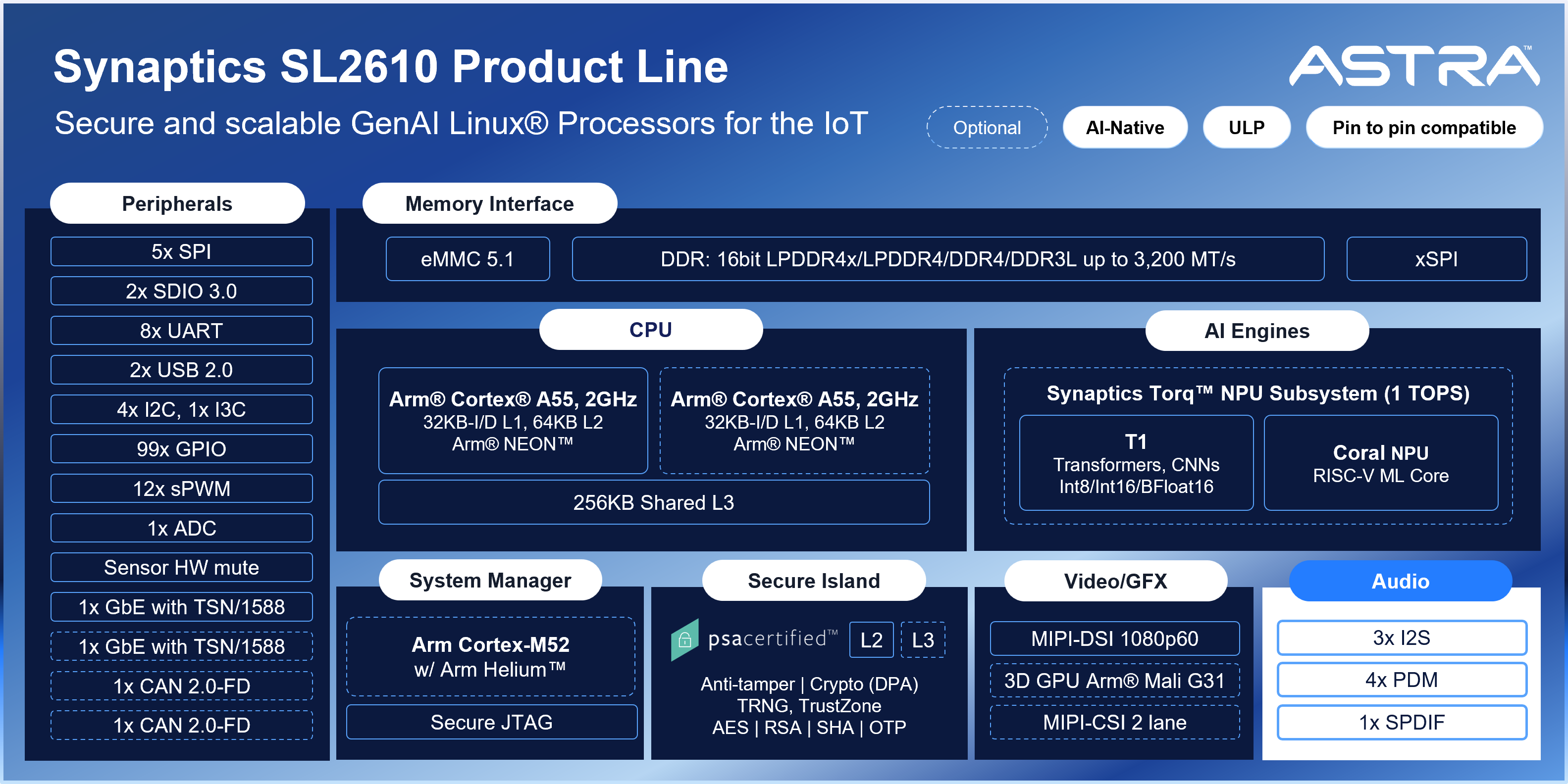Click the MIPI-DSI 1080p60 block
Viewport: 1568px width, 784px height.
(x=1114, y=638)
